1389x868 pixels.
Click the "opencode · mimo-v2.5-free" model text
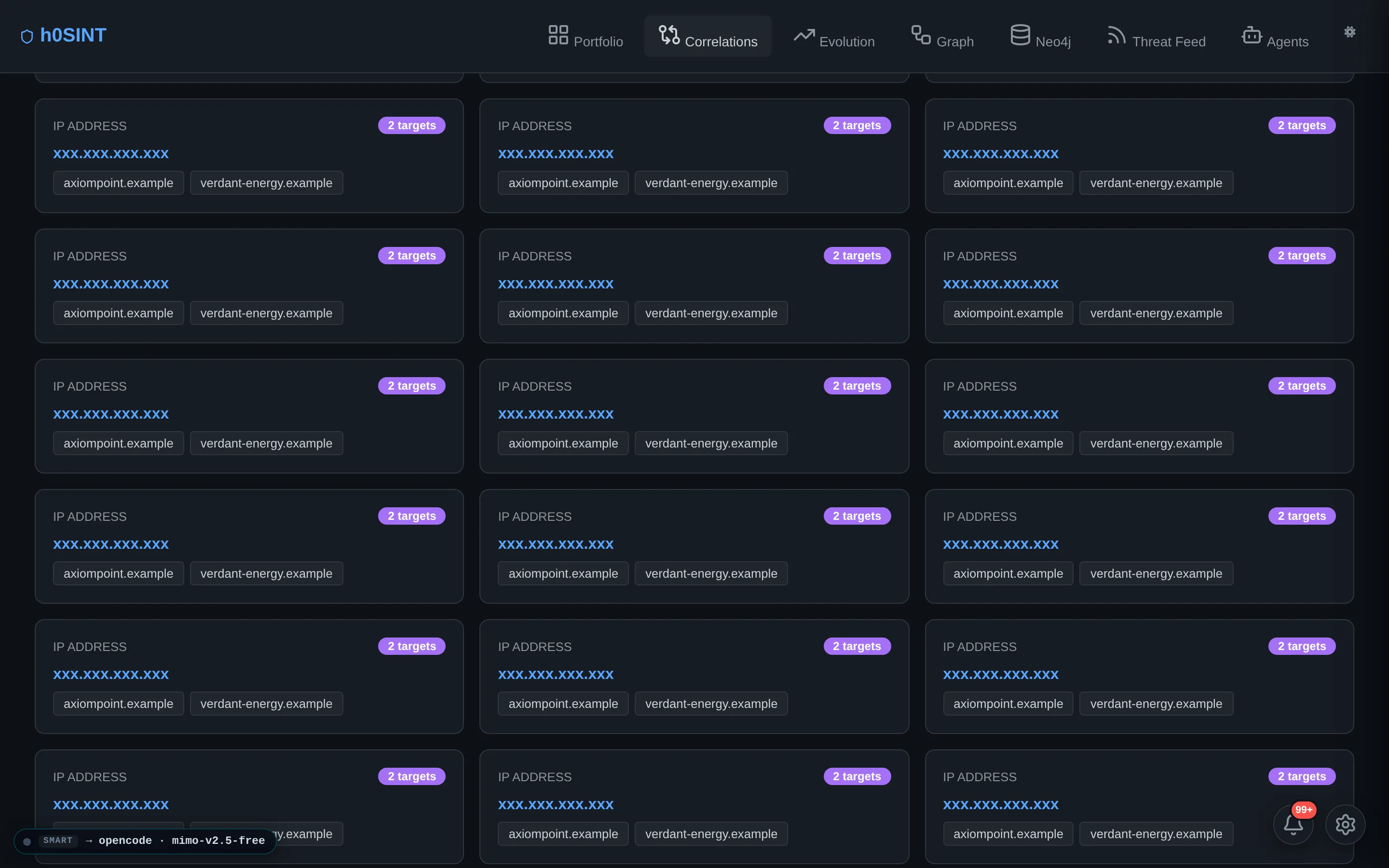[x=181, y=841]
